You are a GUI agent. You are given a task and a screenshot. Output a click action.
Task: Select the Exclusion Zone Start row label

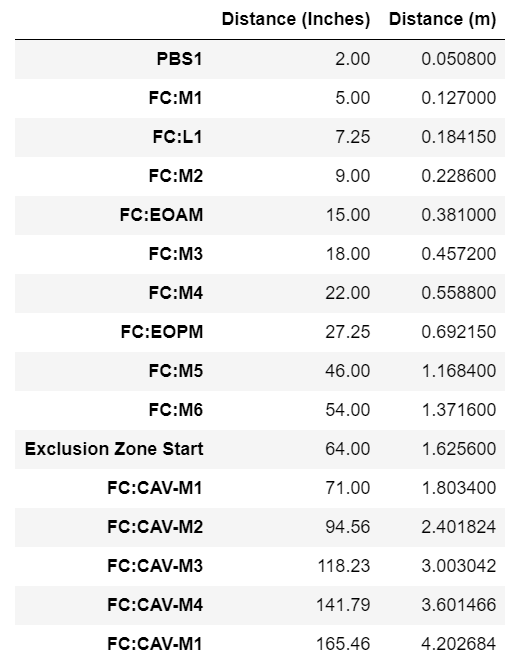(114, 449)
